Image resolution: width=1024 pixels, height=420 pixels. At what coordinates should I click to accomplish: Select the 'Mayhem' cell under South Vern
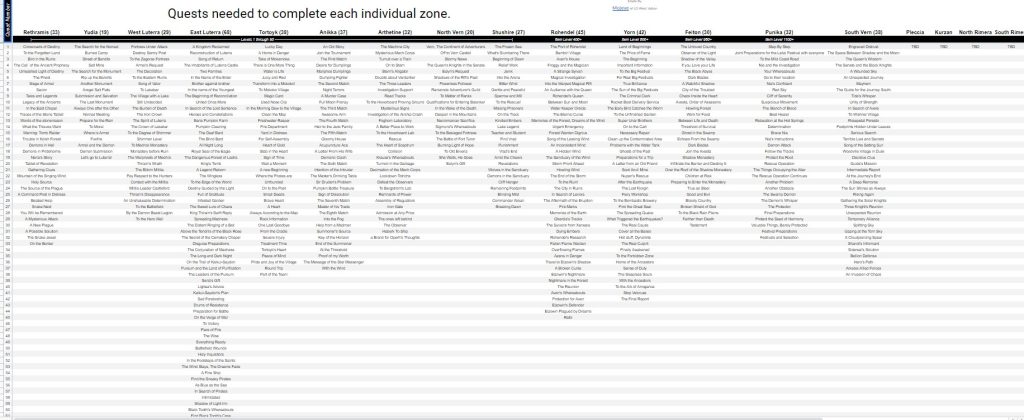(x=863, y=84)
